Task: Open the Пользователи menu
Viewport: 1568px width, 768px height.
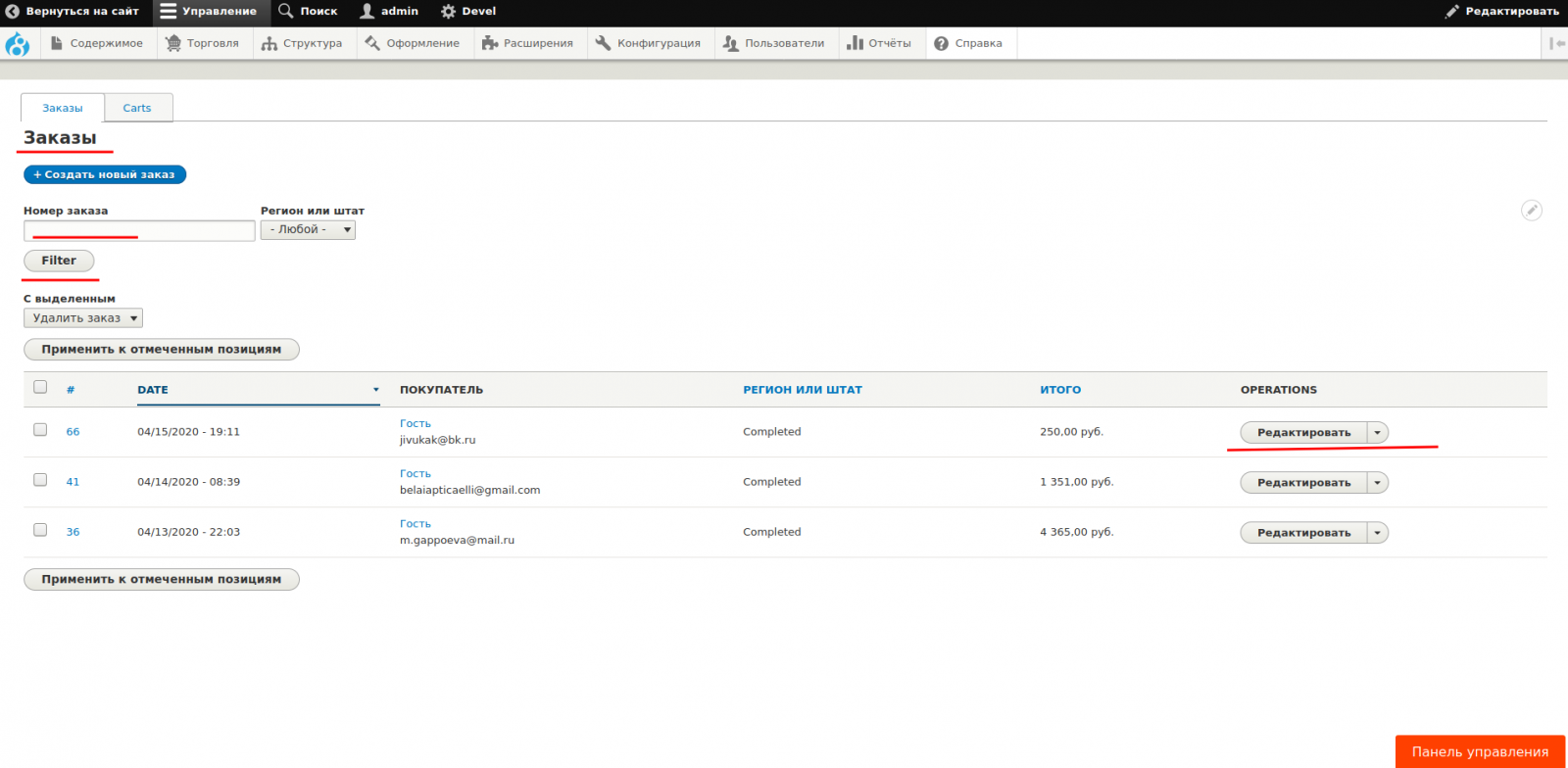Action: pos(774,43)
